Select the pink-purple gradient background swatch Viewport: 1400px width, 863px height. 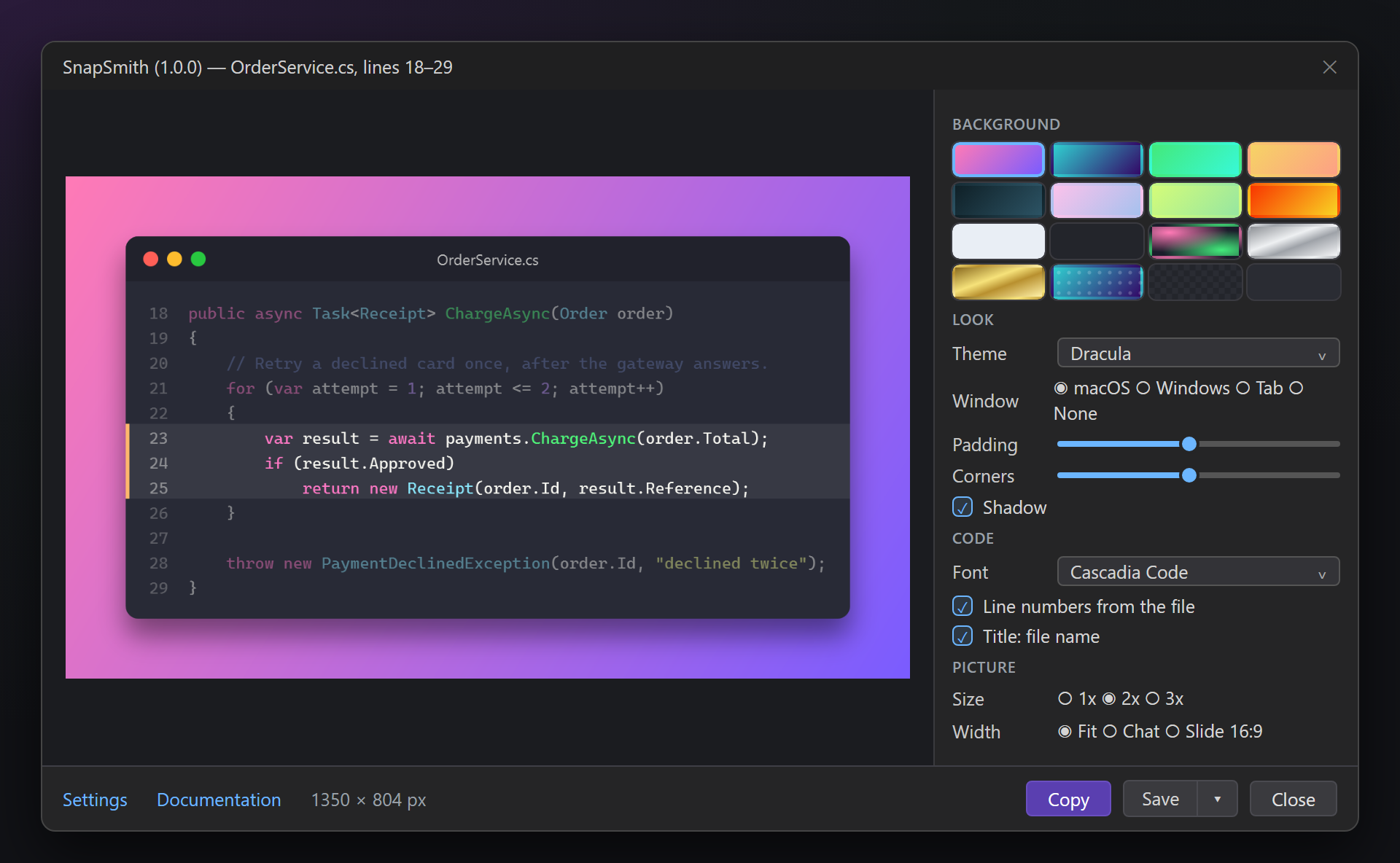coord(998,160)
